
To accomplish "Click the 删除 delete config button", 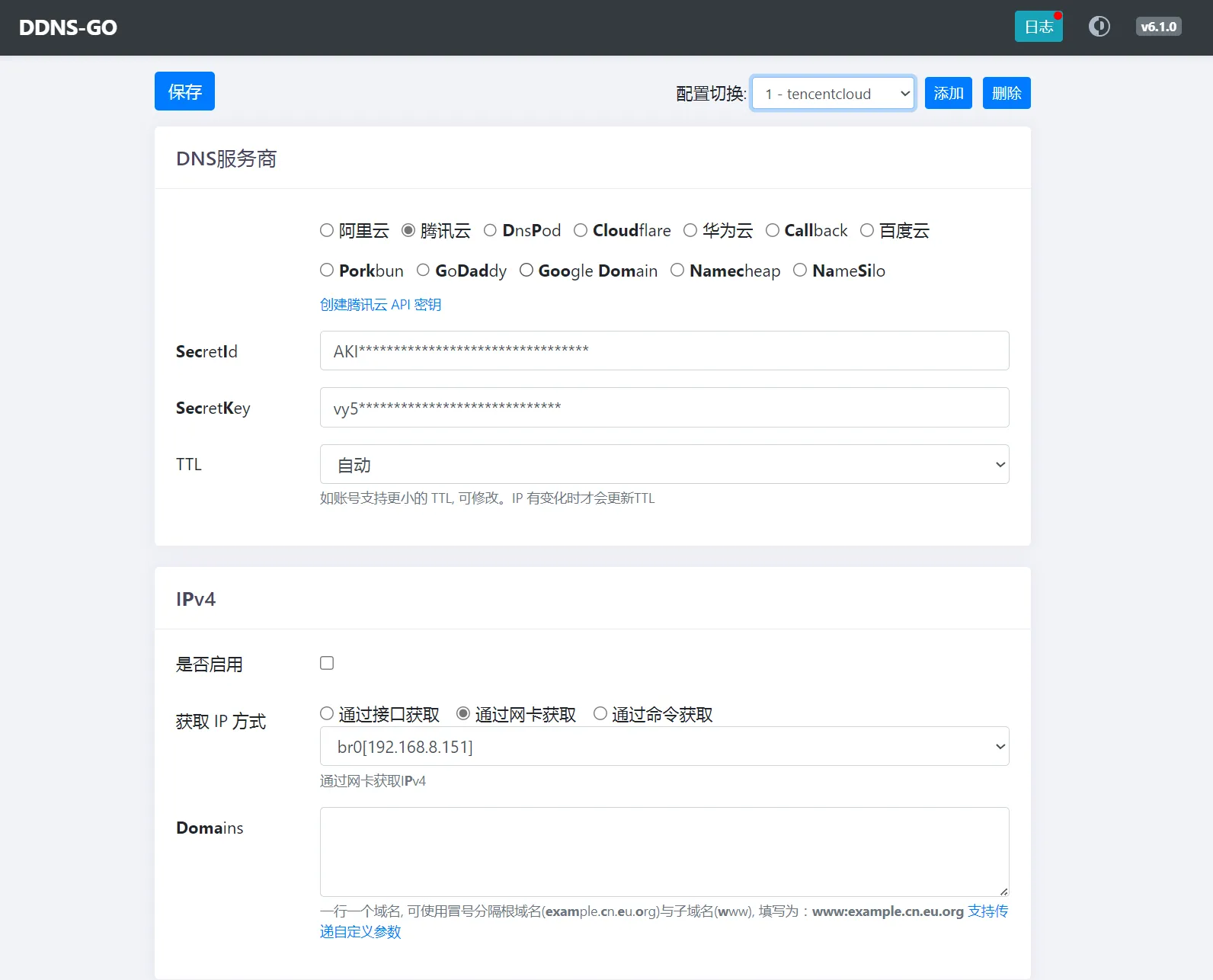I will pos(1007,93).
